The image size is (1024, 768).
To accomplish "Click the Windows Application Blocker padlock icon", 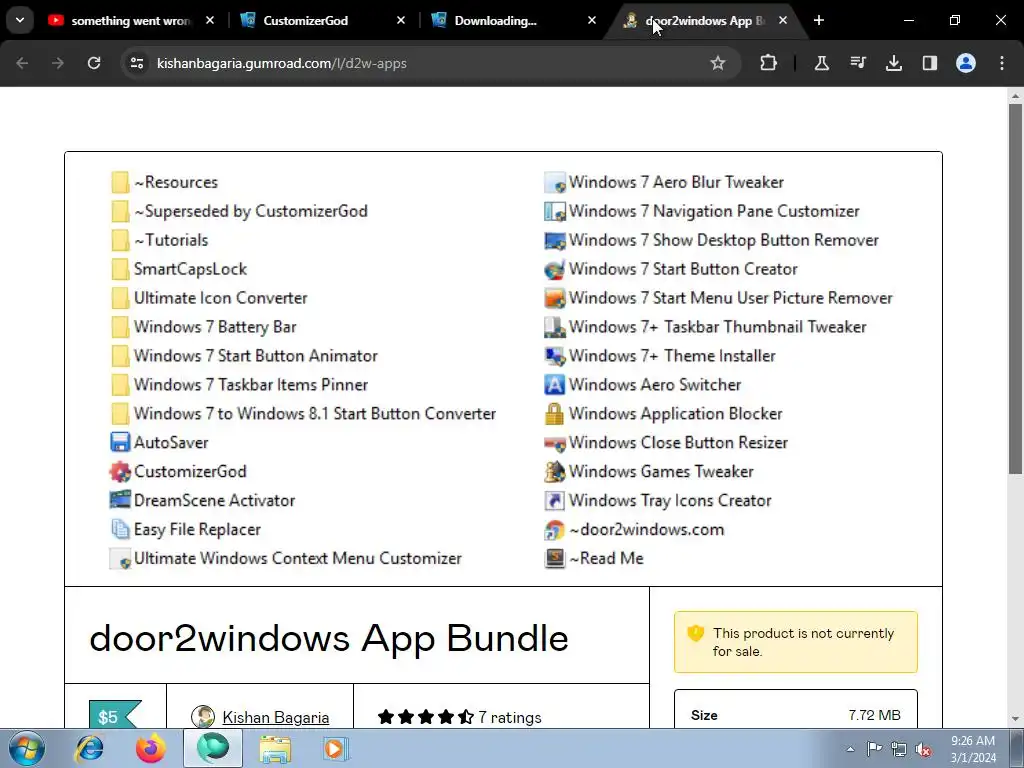I will click(x=554, y=413).
